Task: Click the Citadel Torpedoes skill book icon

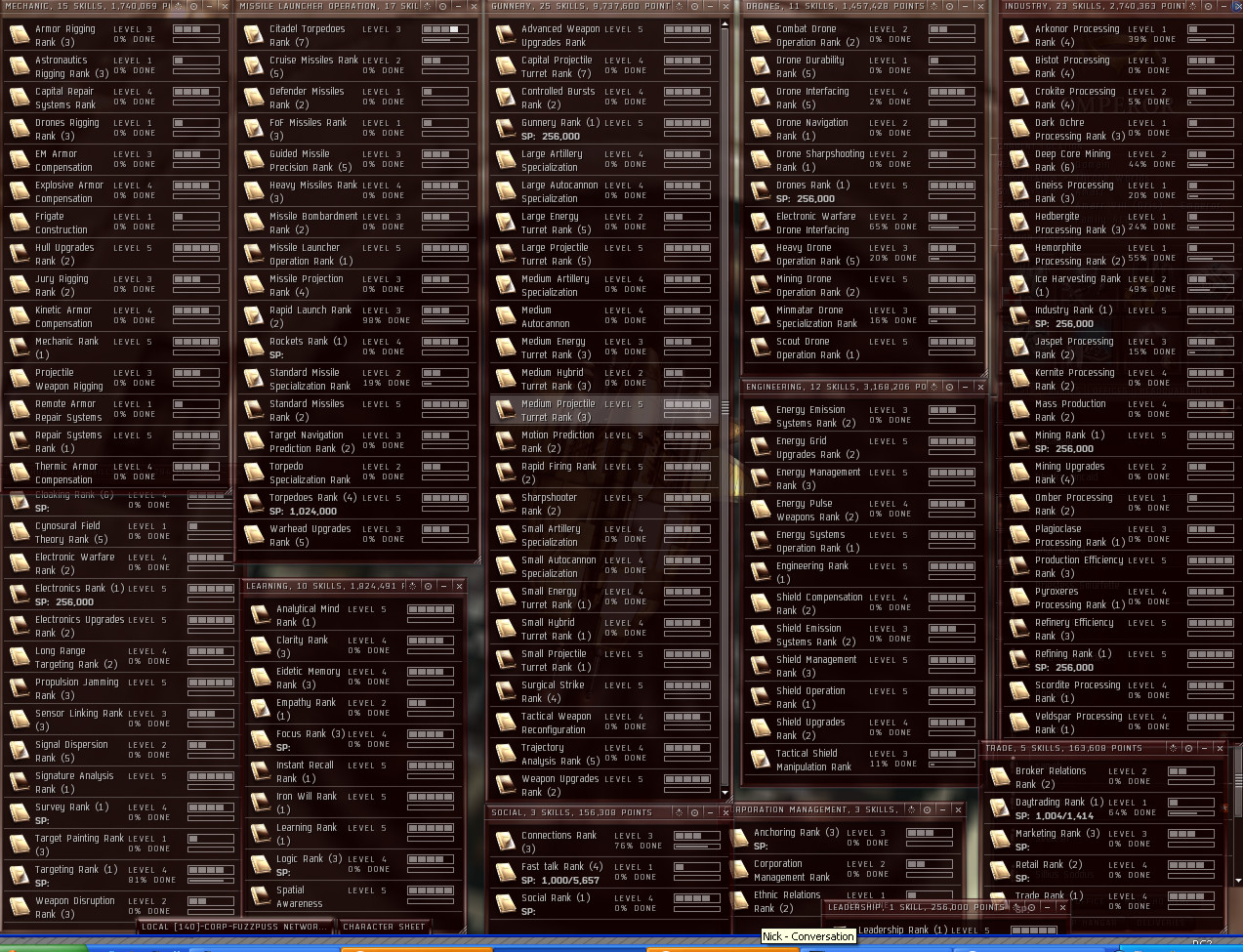Action: point(254,36)
